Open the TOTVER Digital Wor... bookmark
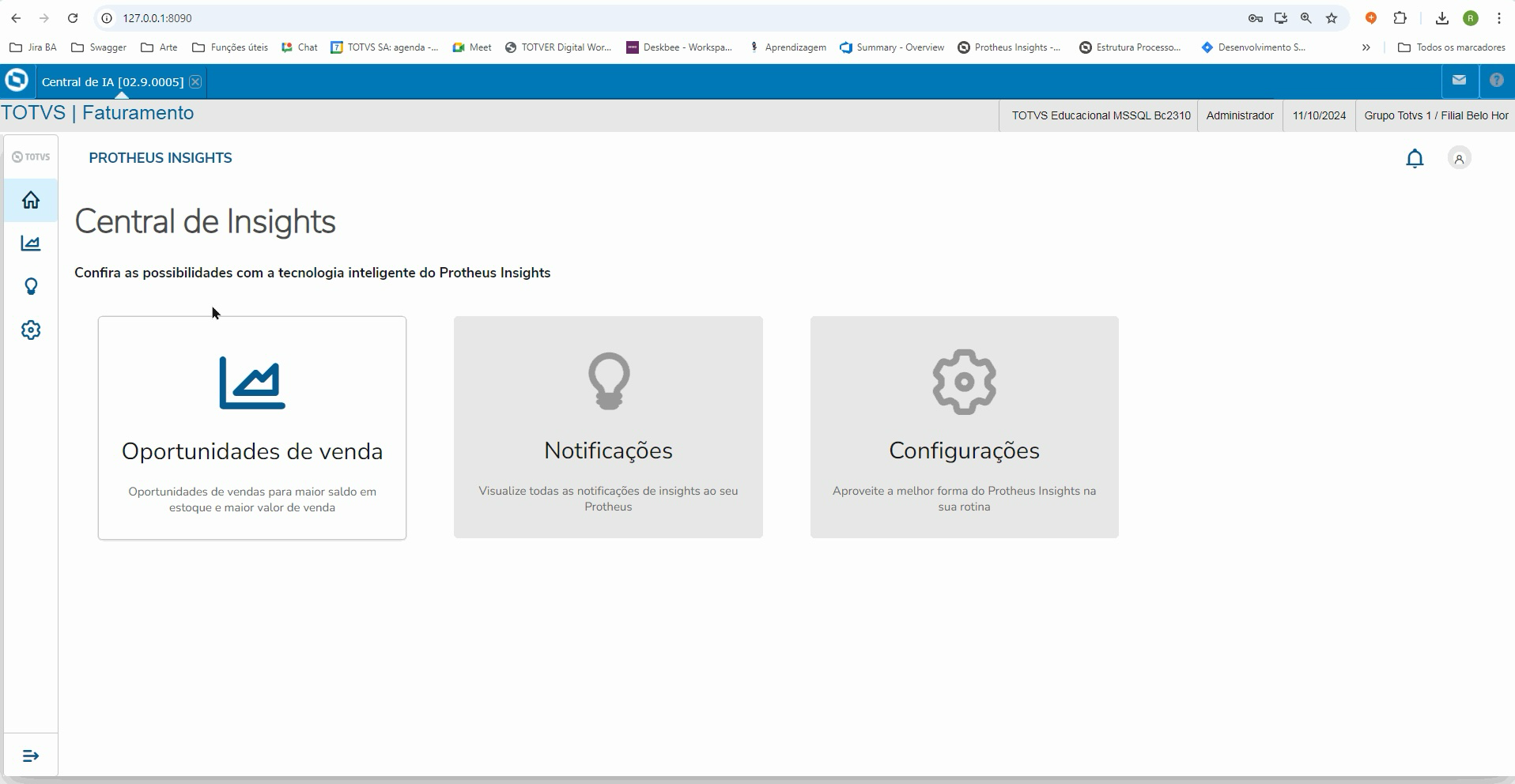Screen dimensions: 1515x784 tap(558, 47)
